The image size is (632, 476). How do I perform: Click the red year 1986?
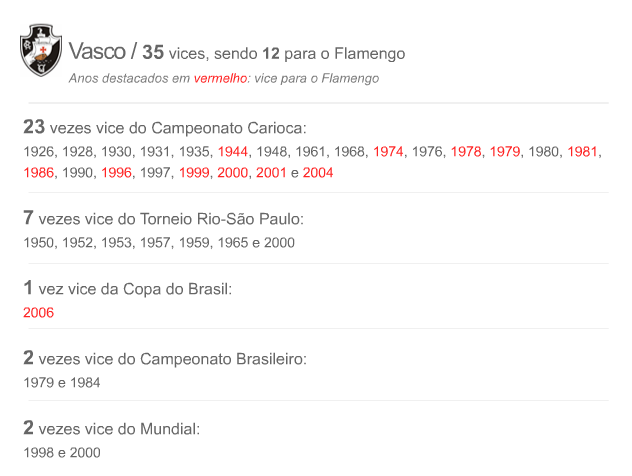(38, 172)
